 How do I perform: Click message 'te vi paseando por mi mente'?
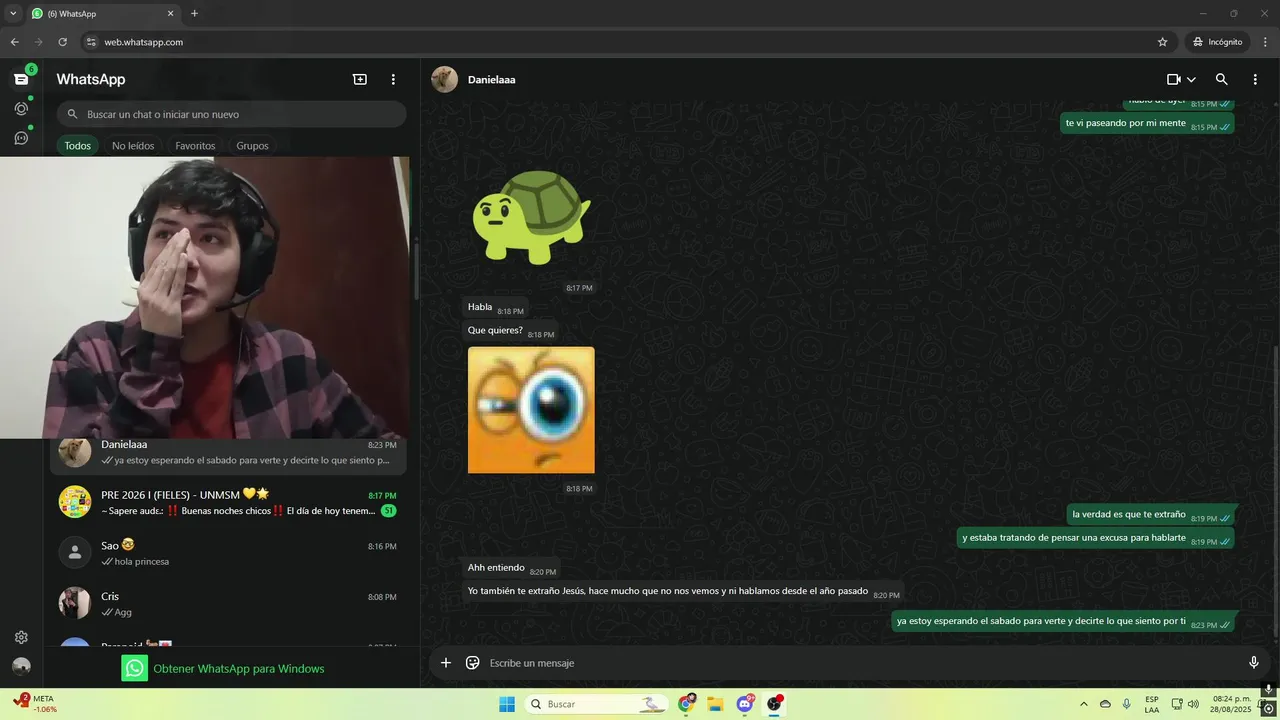[1147, 124]
